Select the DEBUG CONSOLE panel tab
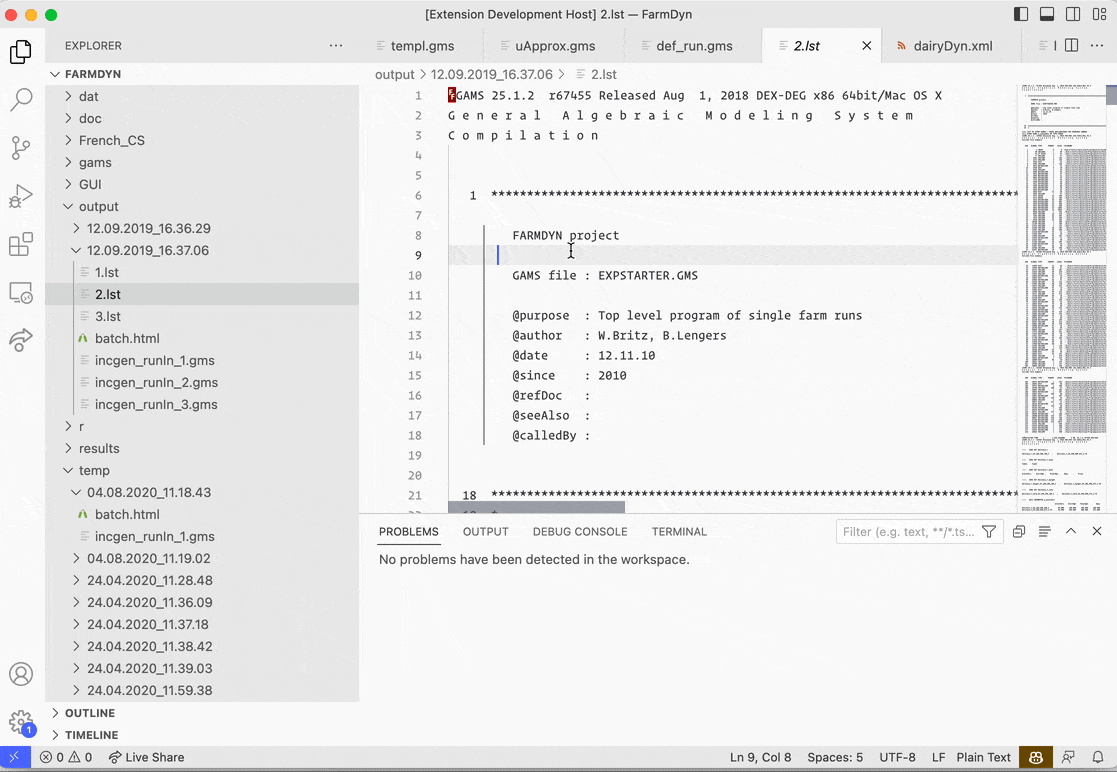Image resolution: width=1117 pixels, height=772 pixels. click(580, 531)
